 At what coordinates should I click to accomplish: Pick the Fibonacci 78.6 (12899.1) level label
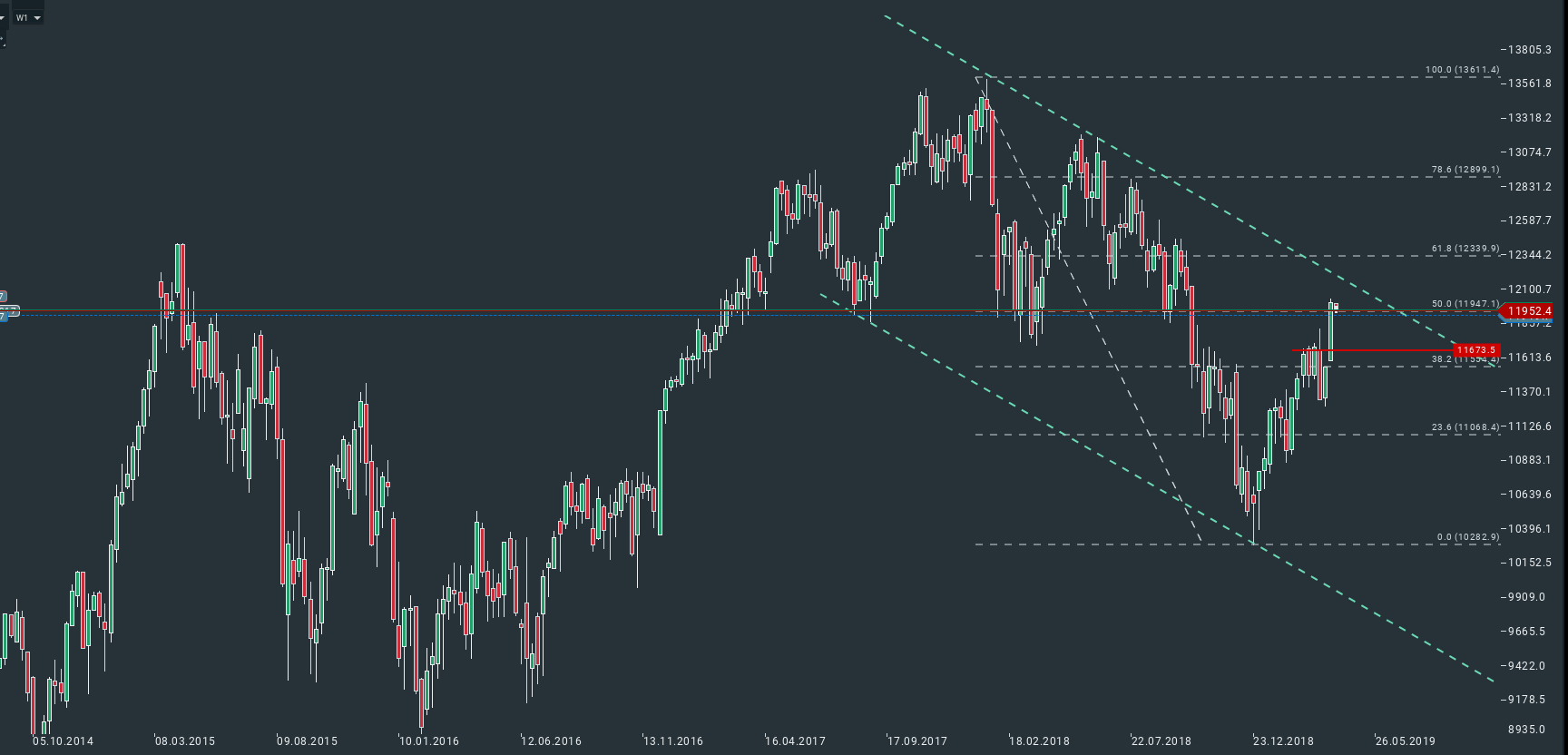[x=1465, y=170]
